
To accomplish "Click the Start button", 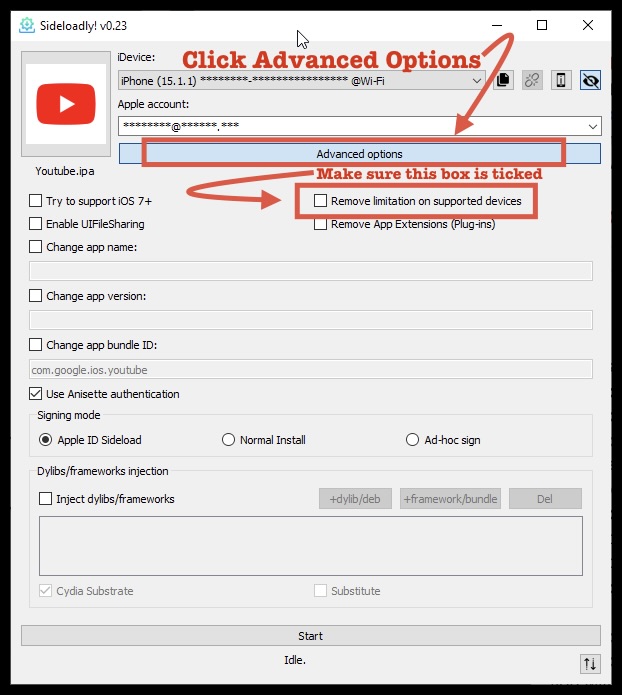I will [311, 636].
